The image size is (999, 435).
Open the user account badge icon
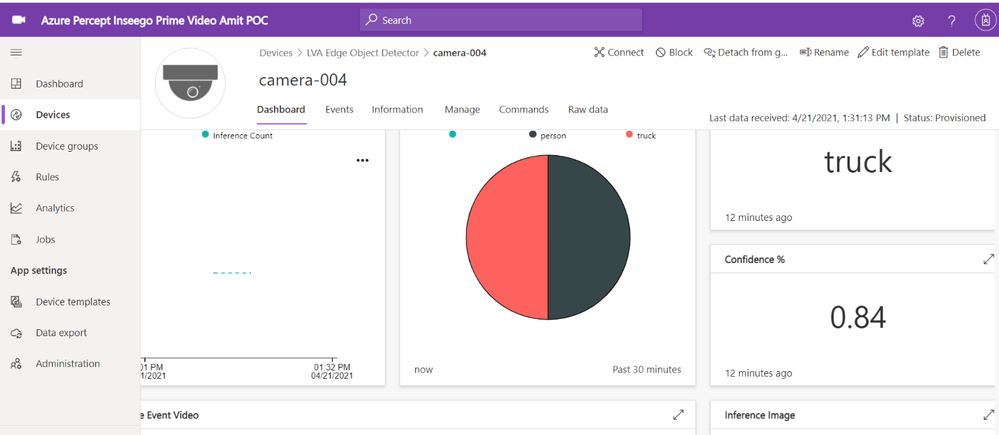pyautogui.click(x=985, y=20)
